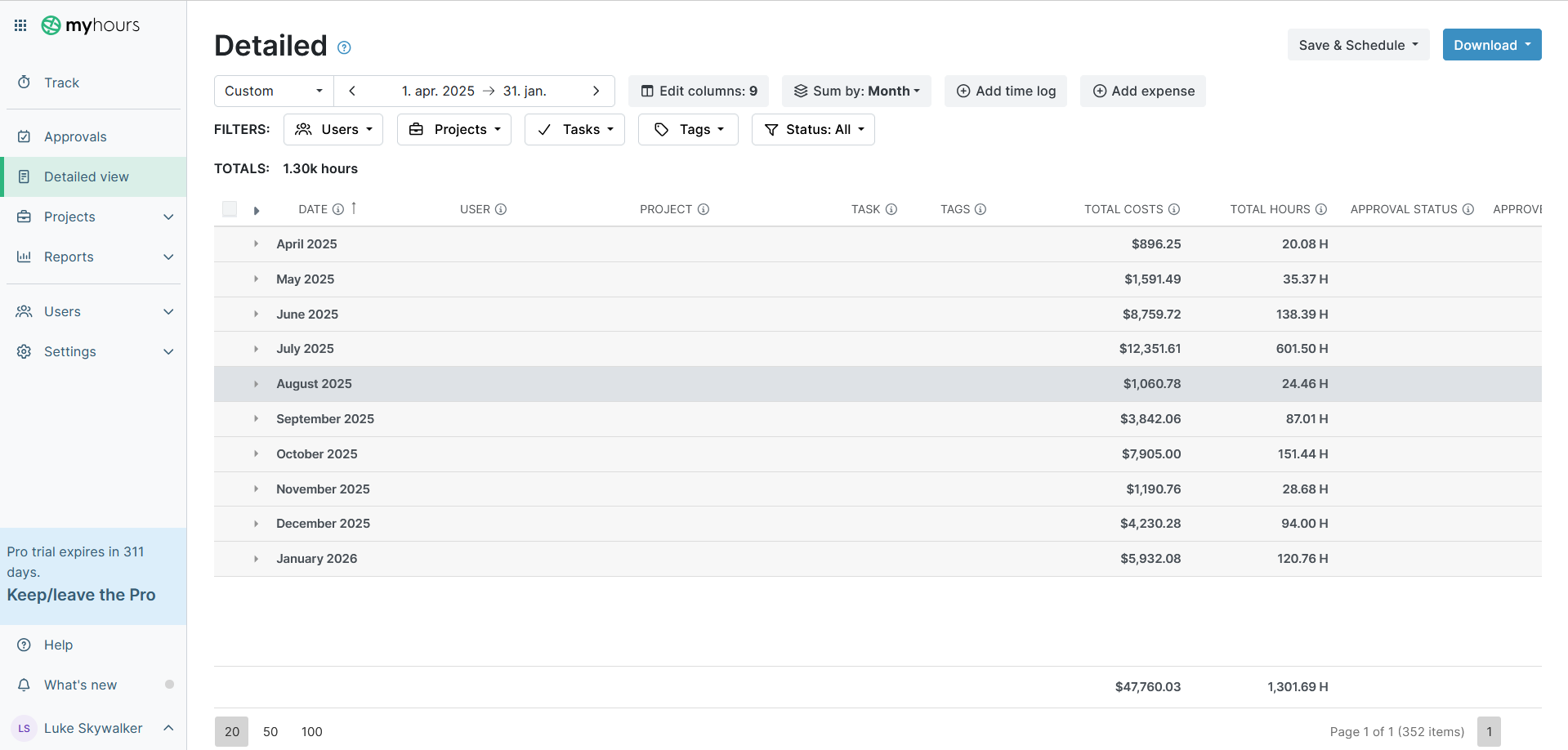1568x750 pixels.
Task: Click info icon beside TOTAL COSTS column
Action: click(1174, 209)
